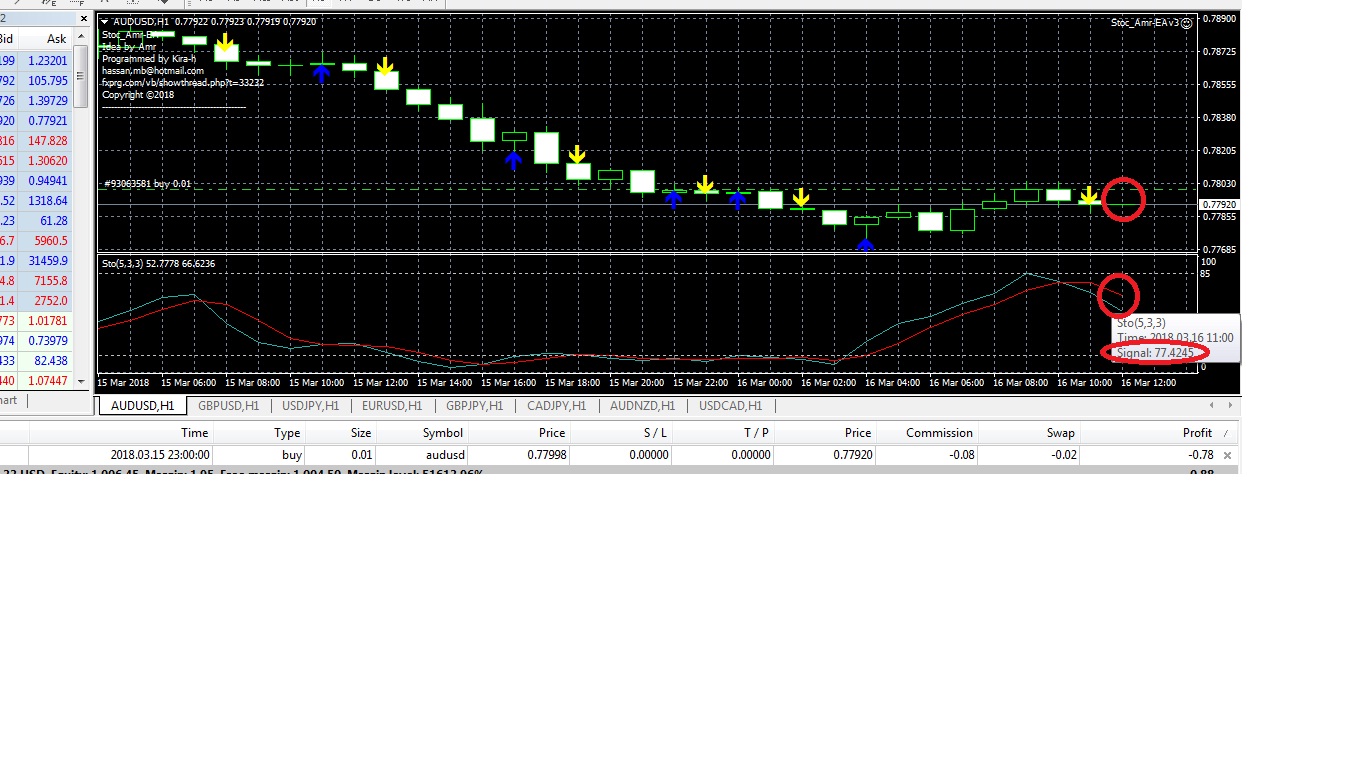Close the audusd buy order
The image size is (1360, 768).
[x=1228, y=455]
